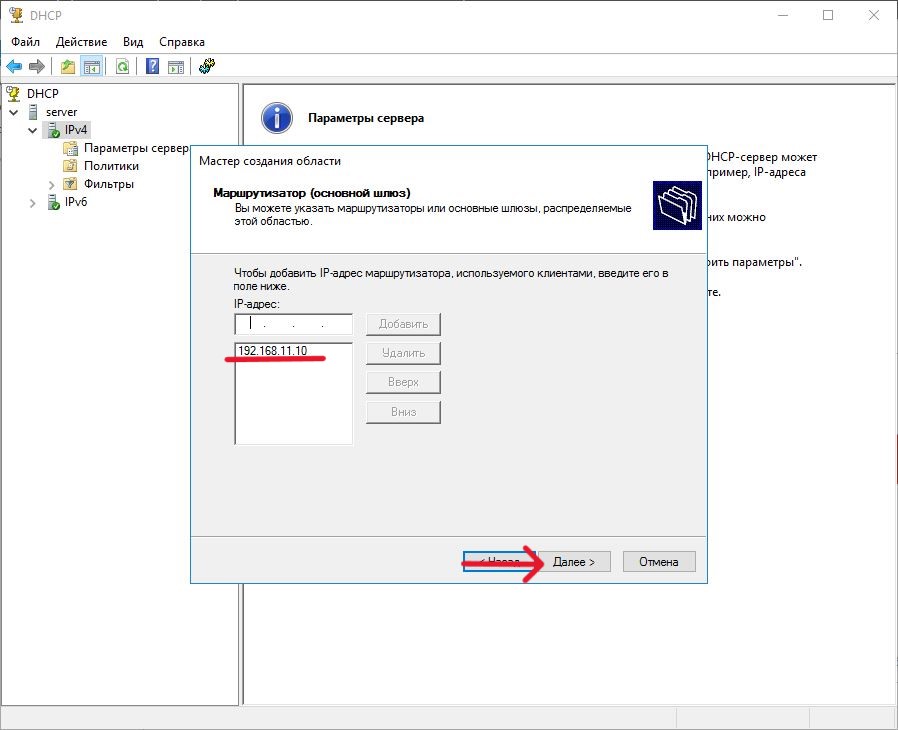Collapse the IPv4 tree node
This screenshot has width=898, height=730.
(x=33, y=130)
